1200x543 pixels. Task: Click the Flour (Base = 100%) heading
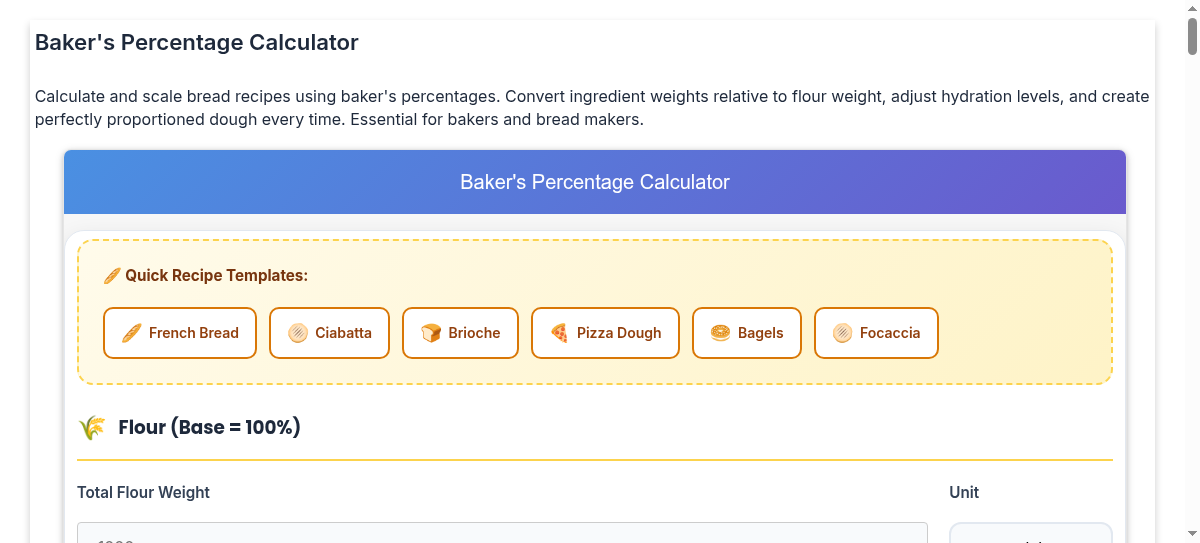[209, 428]
